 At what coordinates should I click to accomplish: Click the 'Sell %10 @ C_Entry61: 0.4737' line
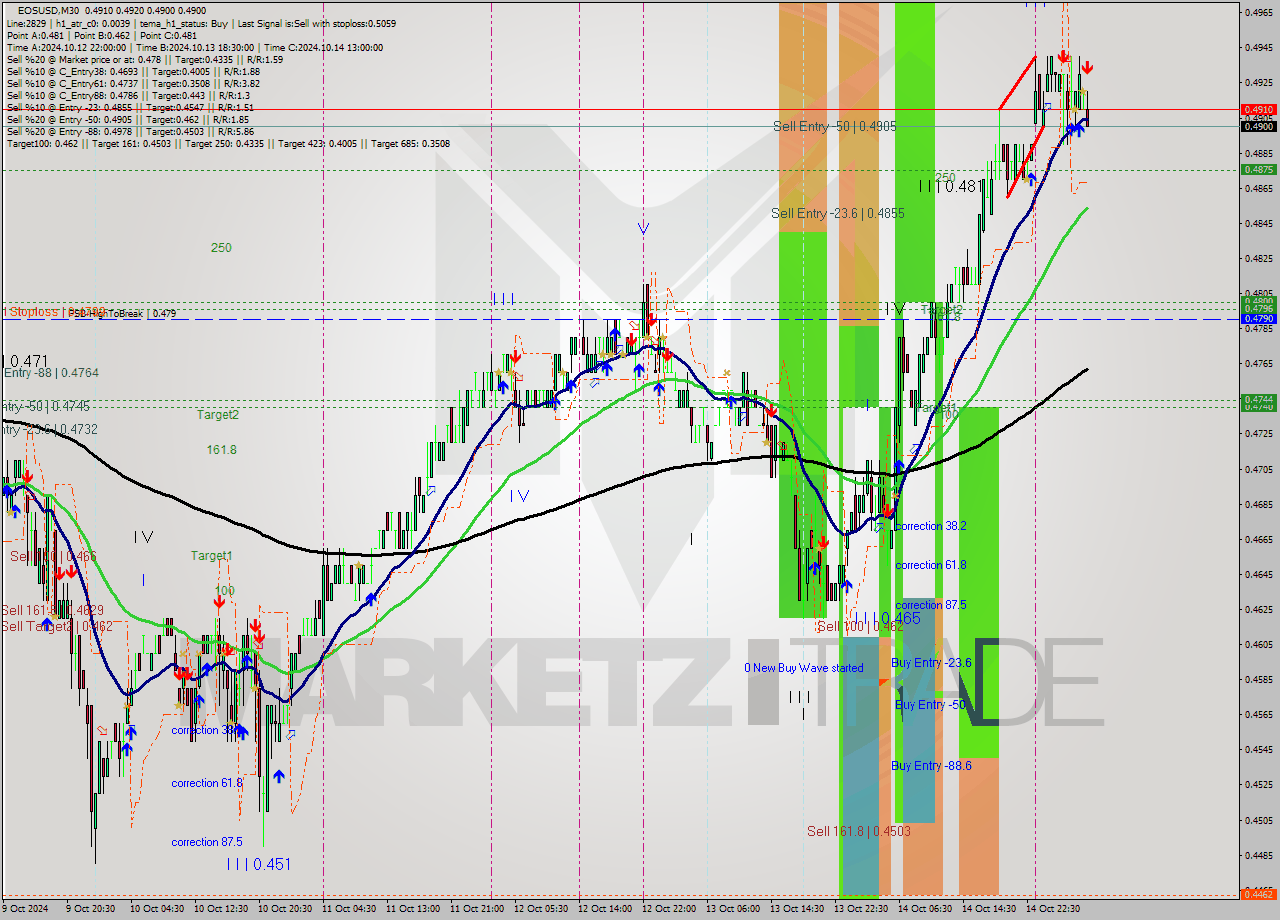click(133, 83)
